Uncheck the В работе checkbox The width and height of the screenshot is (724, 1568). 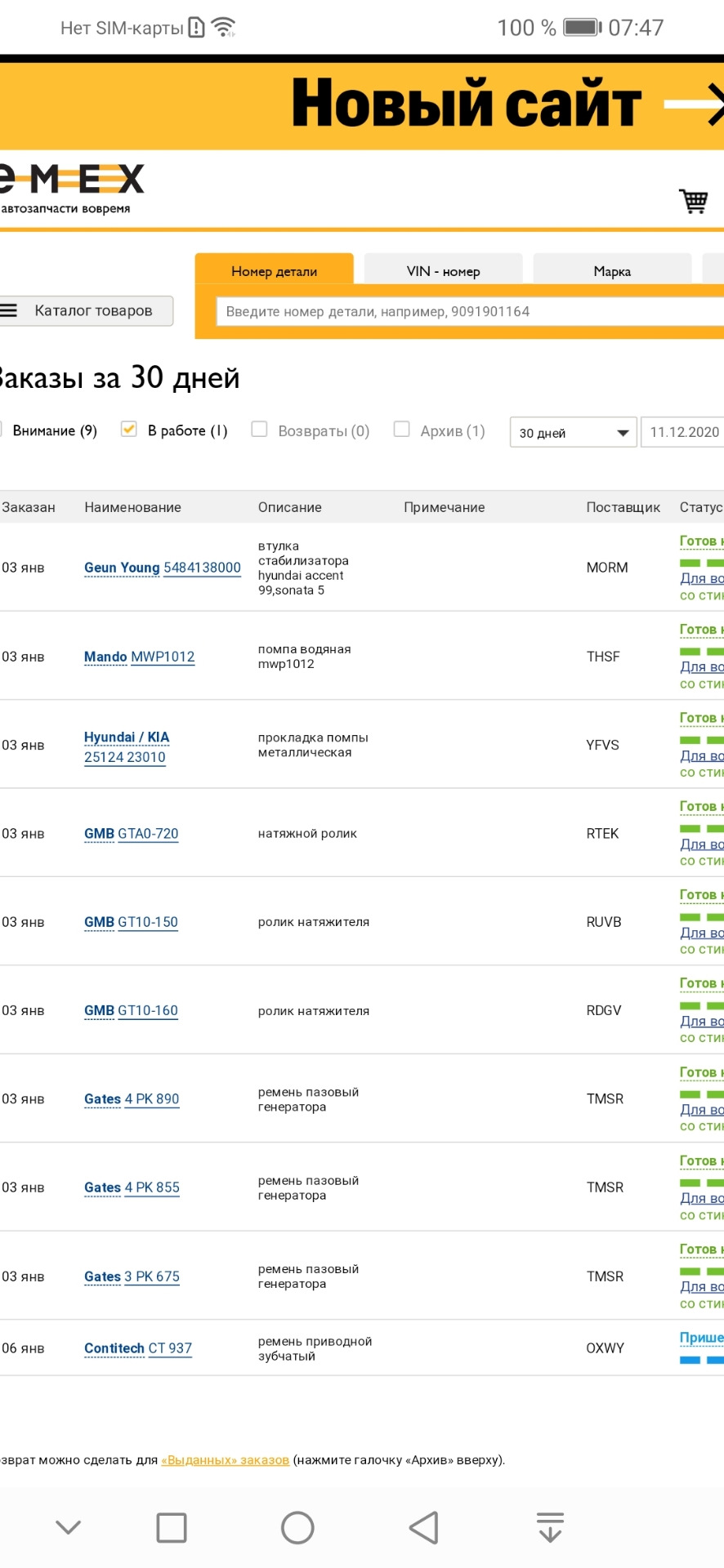[128, 430]
